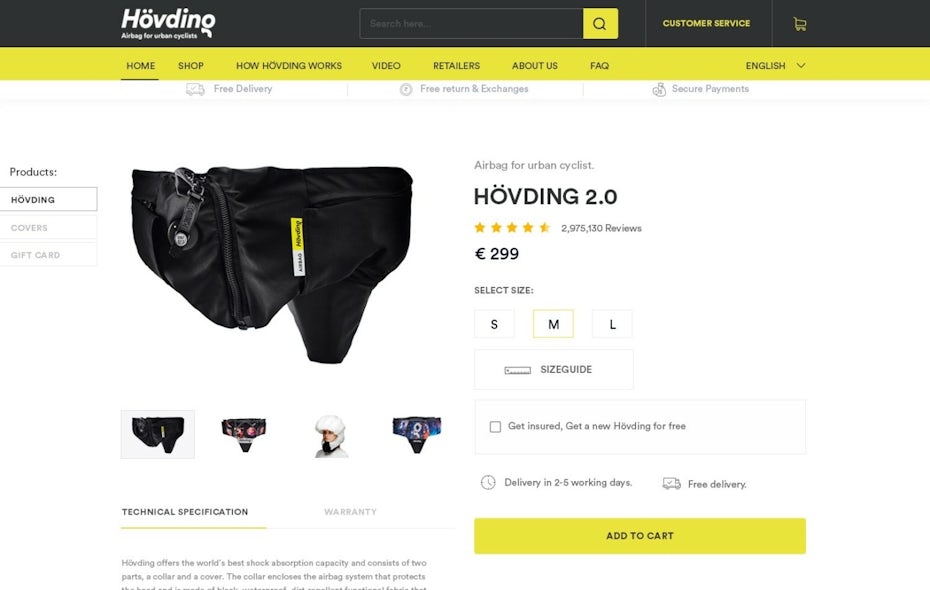The image size is (930, 590).
Task: Switch to the Warranty tab
Action: (351, 512)
